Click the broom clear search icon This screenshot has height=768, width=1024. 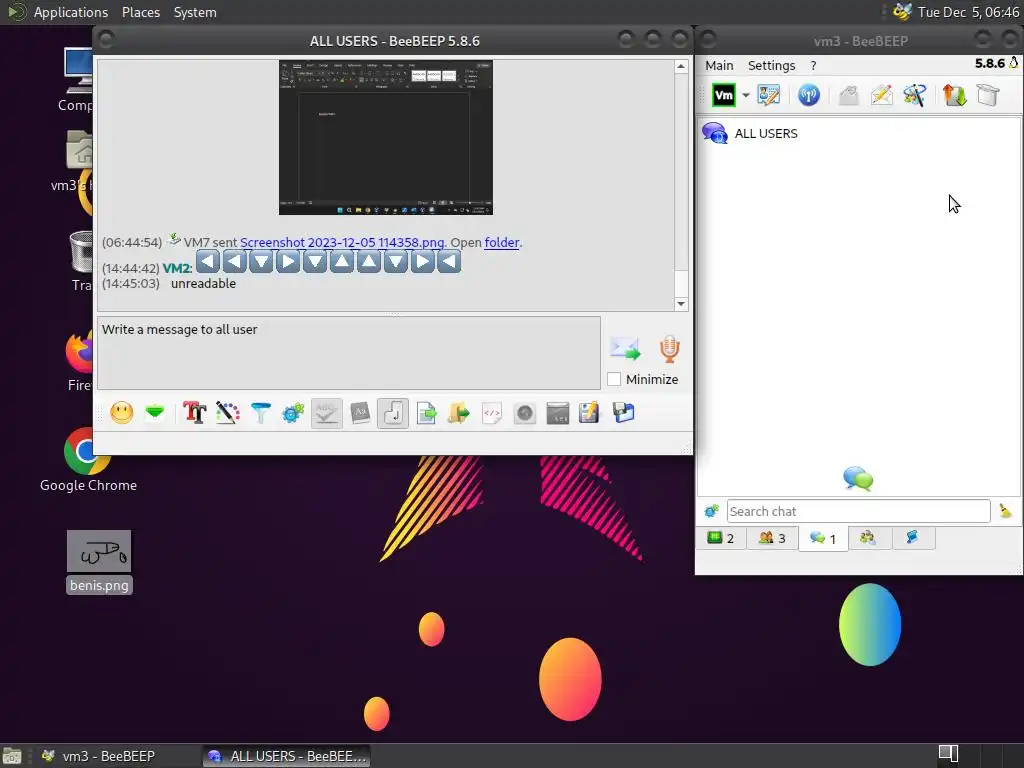point(1005,511)
